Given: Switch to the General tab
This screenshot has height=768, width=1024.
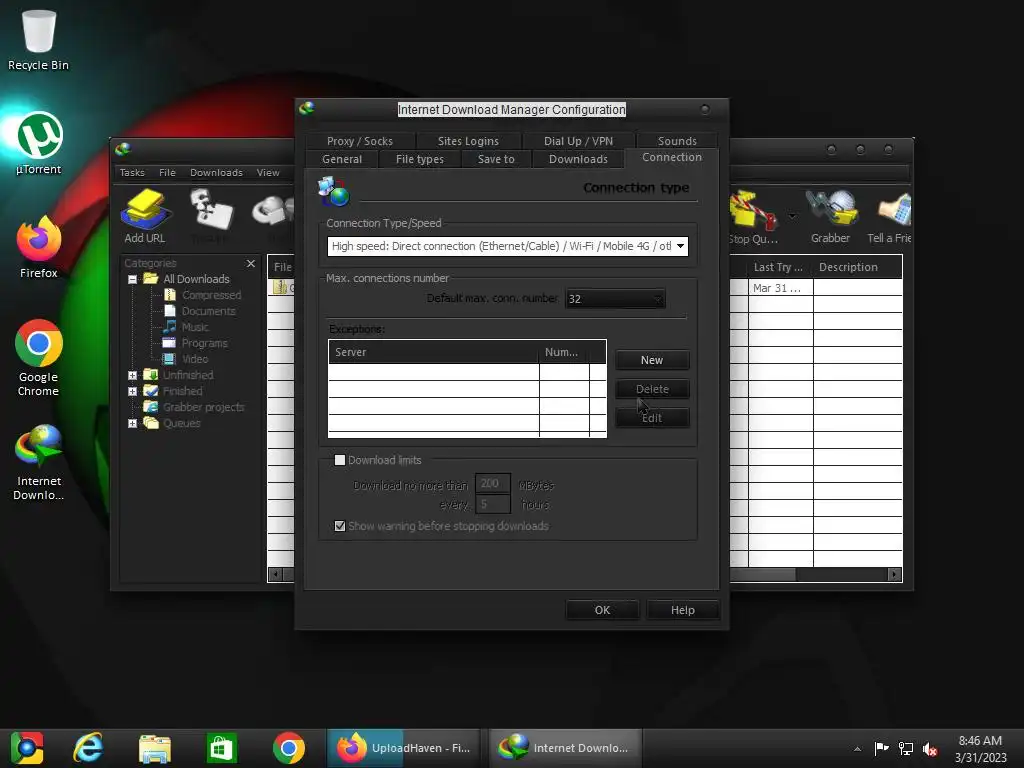Looking at the screenshot, I should 342,159.
